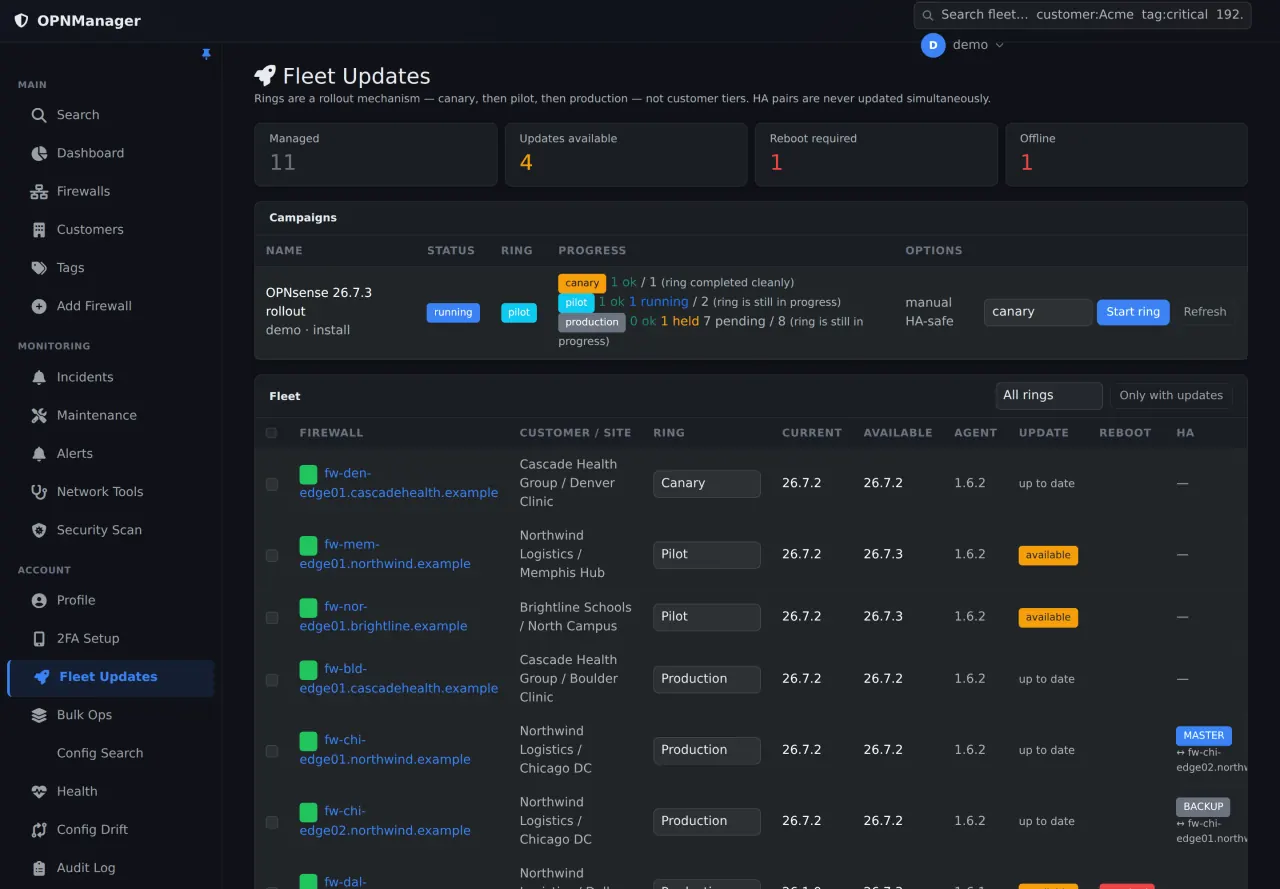Navigate to Incidents page

point(110,377)
